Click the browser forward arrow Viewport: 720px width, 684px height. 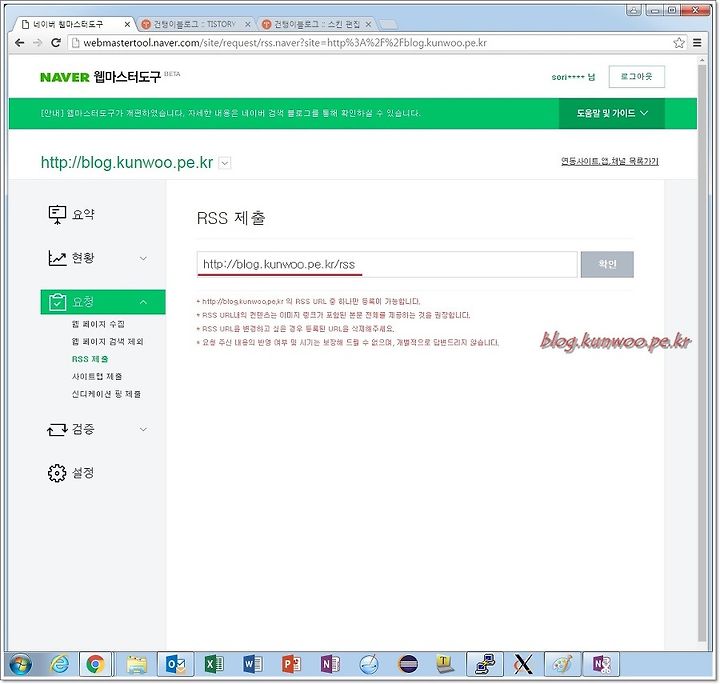point(38,43)
